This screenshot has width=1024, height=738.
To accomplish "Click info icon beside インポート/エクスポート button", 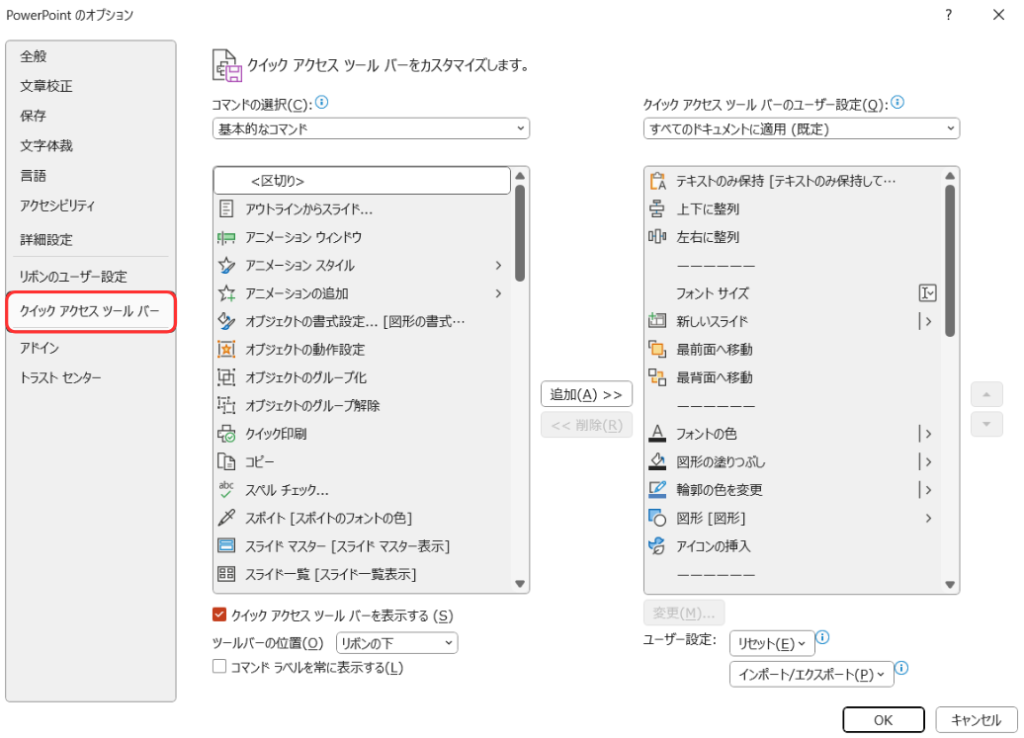I will pyautogui.click(x=901, y=667).
